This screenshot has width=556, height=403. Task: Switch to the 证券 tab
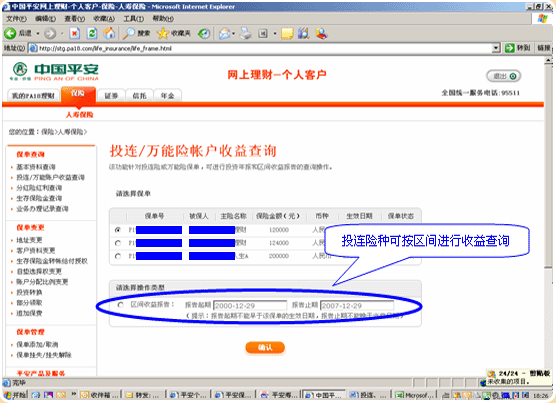pyautogui.click(x=111, y=96)
